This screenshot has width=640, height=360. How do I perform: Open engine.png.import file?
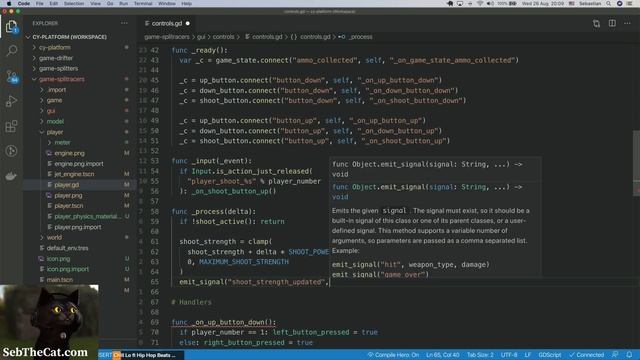[x=79, y=164]
